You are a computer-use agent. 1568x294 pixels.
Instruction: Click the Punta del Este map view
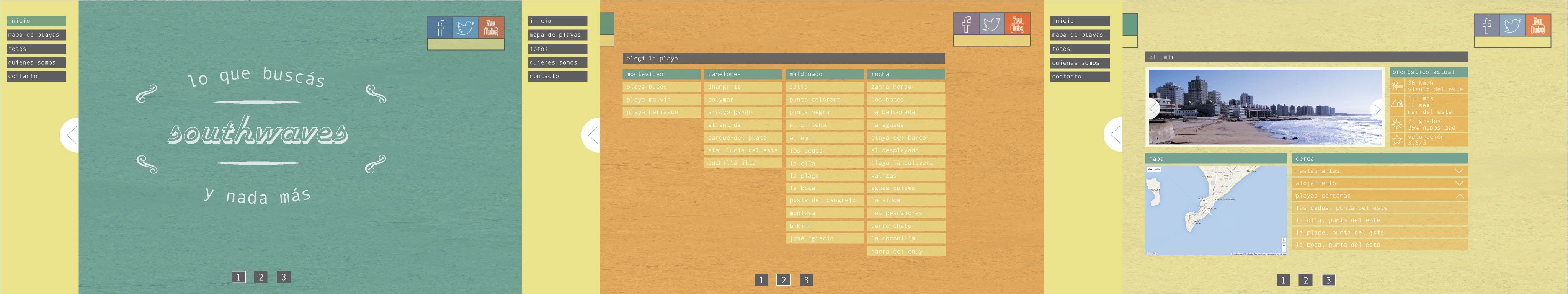tap(1217, 210)
